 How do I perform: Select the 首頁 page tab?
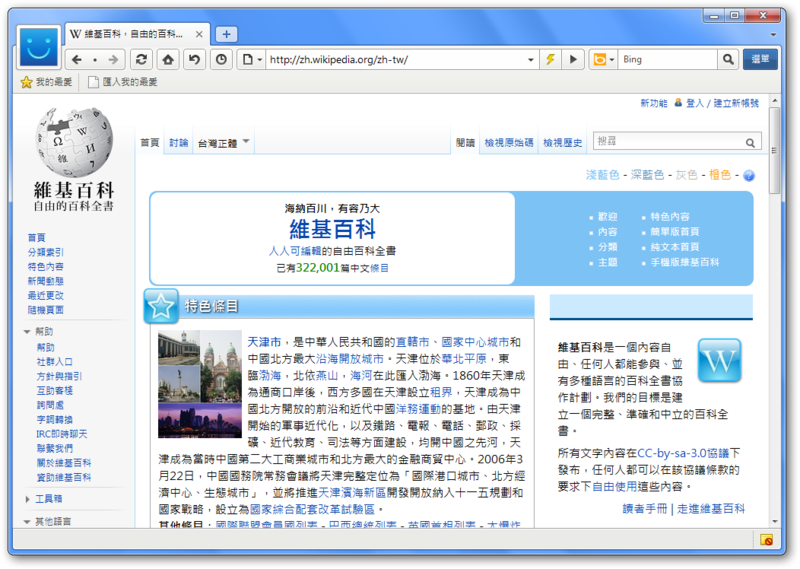(x=149, y=143)
